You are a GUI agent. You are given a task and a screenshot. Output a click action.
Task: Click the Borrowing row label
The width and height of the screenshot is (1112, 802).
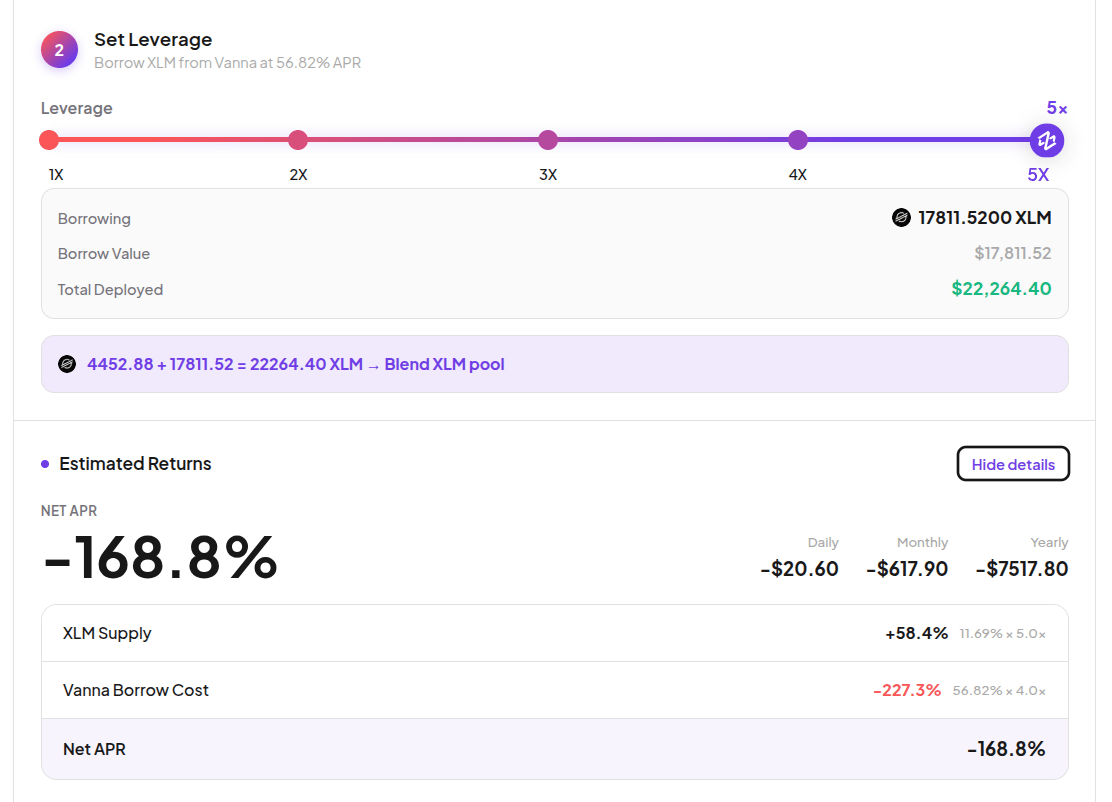[x=94, y=218]
